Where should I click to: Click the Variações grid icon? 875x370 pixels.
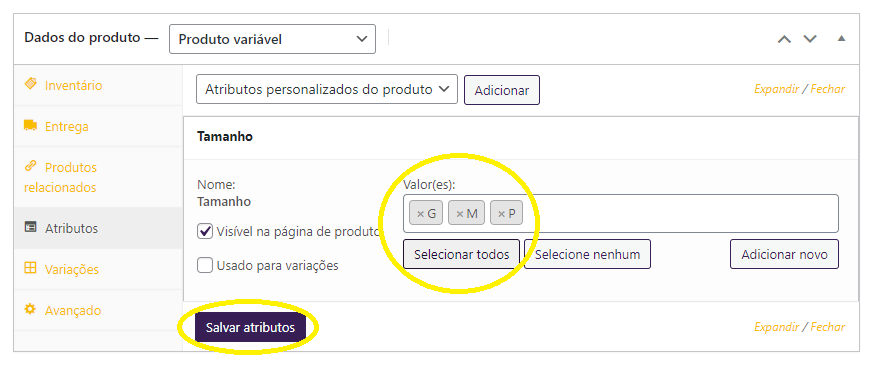pos(30,268)
